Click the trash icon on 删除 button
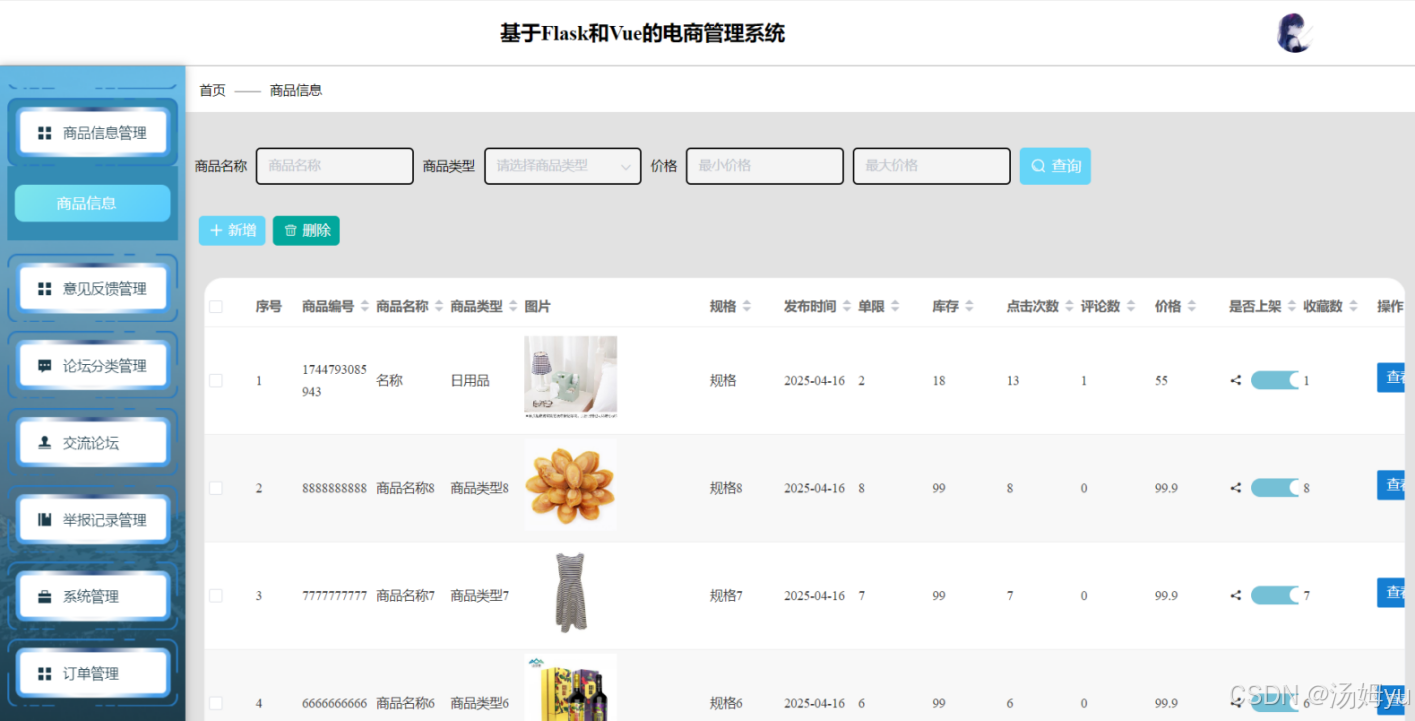Viewport: 1415px width, 721px height. pos(290,231)
